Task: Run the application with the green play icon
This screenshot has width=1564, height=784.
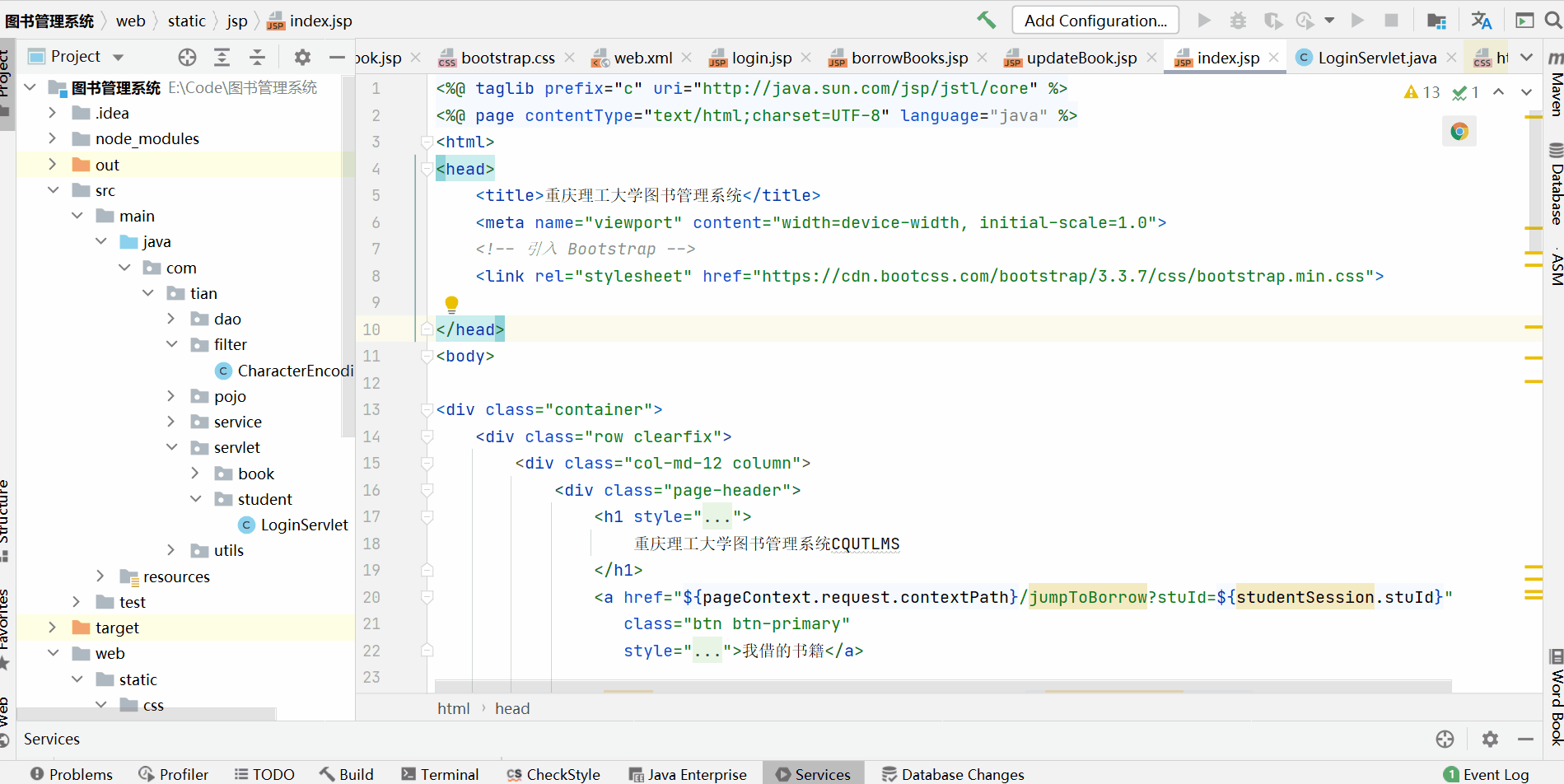Action: 1203,20
